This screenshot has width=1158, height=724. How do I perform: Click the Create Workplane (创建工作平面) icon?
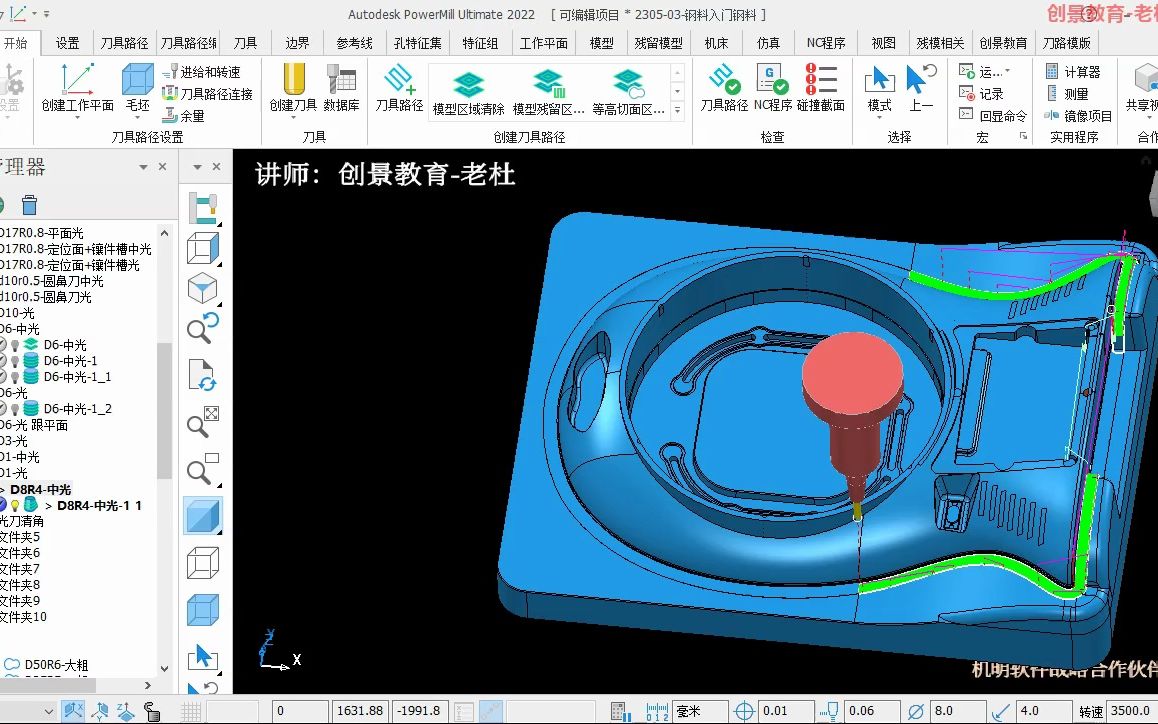(x=77, y=80)
